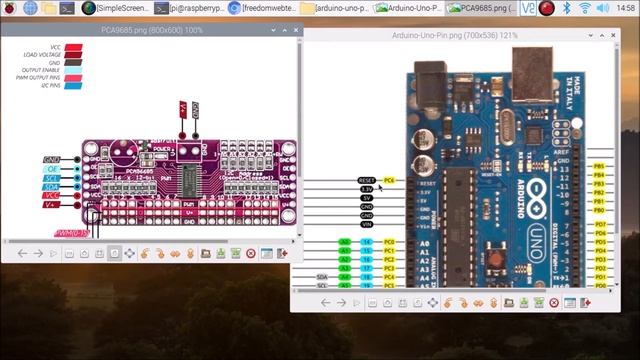Go to next image in PCA9685 window
The width and height of the screenshot is (640, 360).
38,253
